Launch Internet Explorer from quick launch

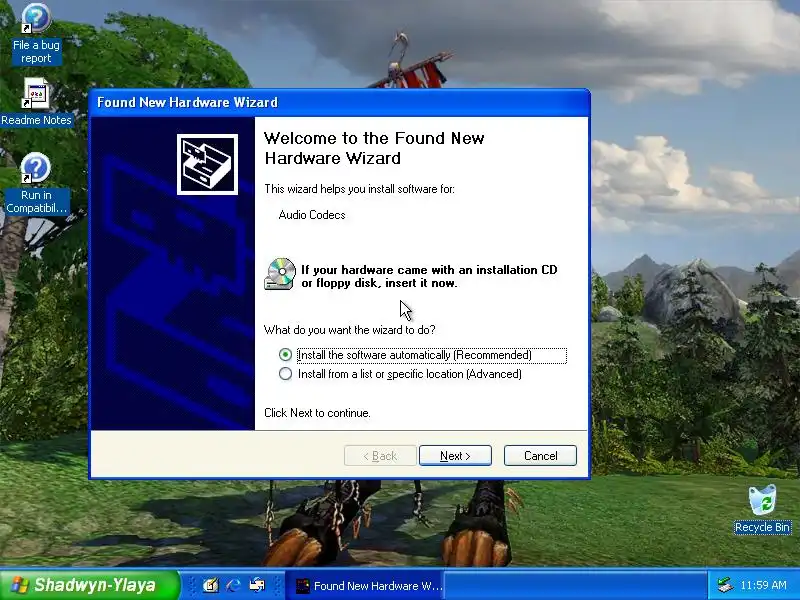[x=233, y=585]
